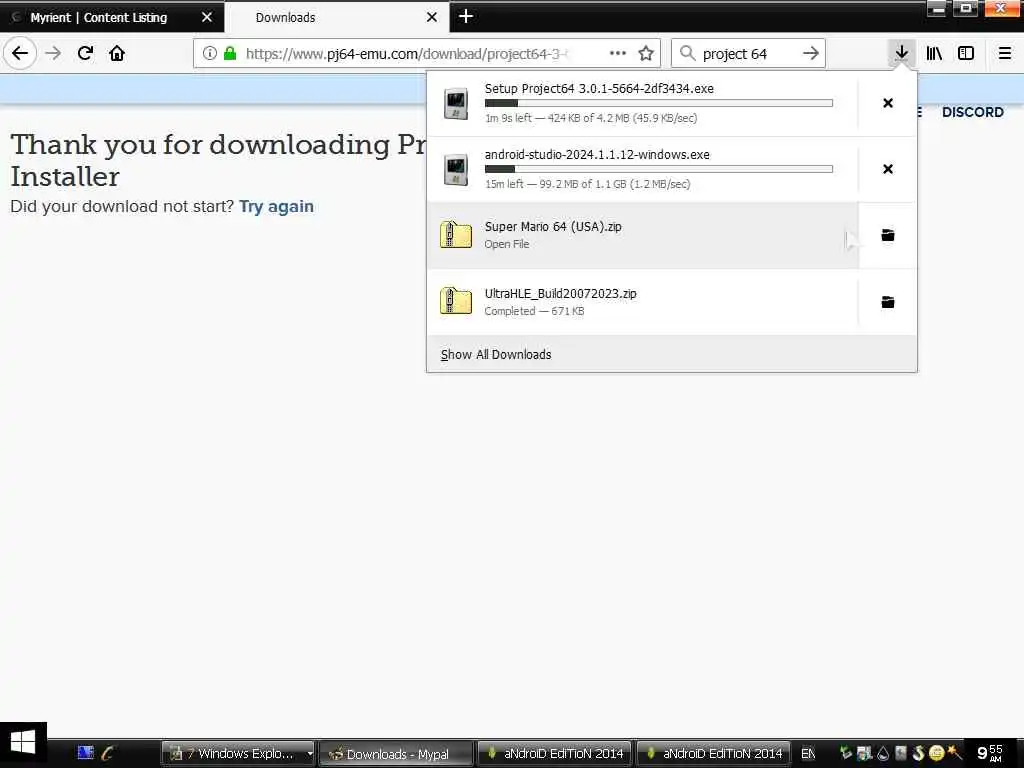Toggle the sidebar view icon
This screenshot has height=768, width=1024.
click(x=966, y=53)
